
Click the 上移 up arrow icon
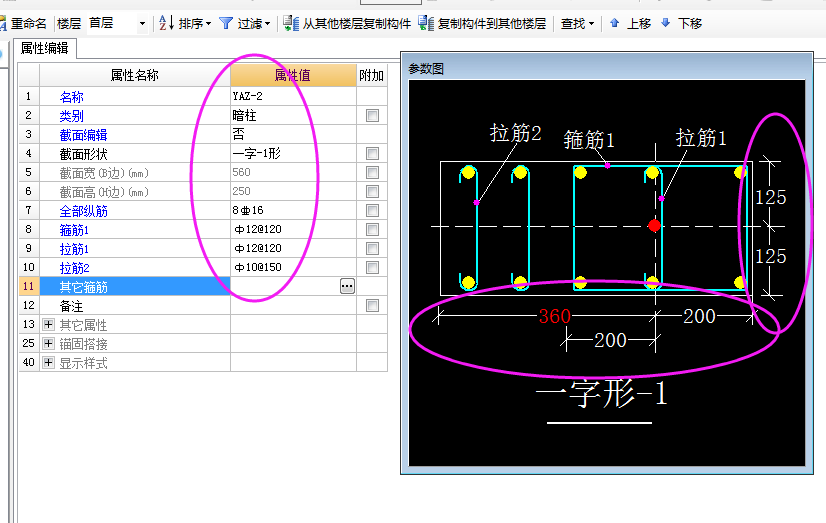click(614, 23)
